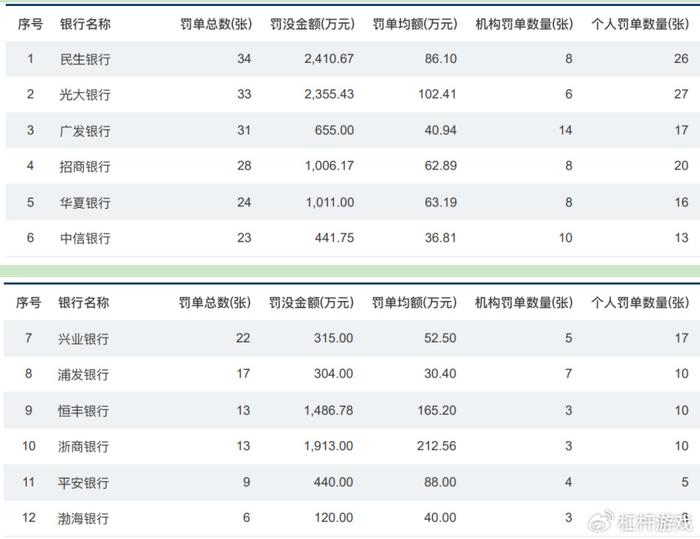The image size is (700, 539).
Task: Select personal tickets 26 for 民生银行
Action: point(681,58)
